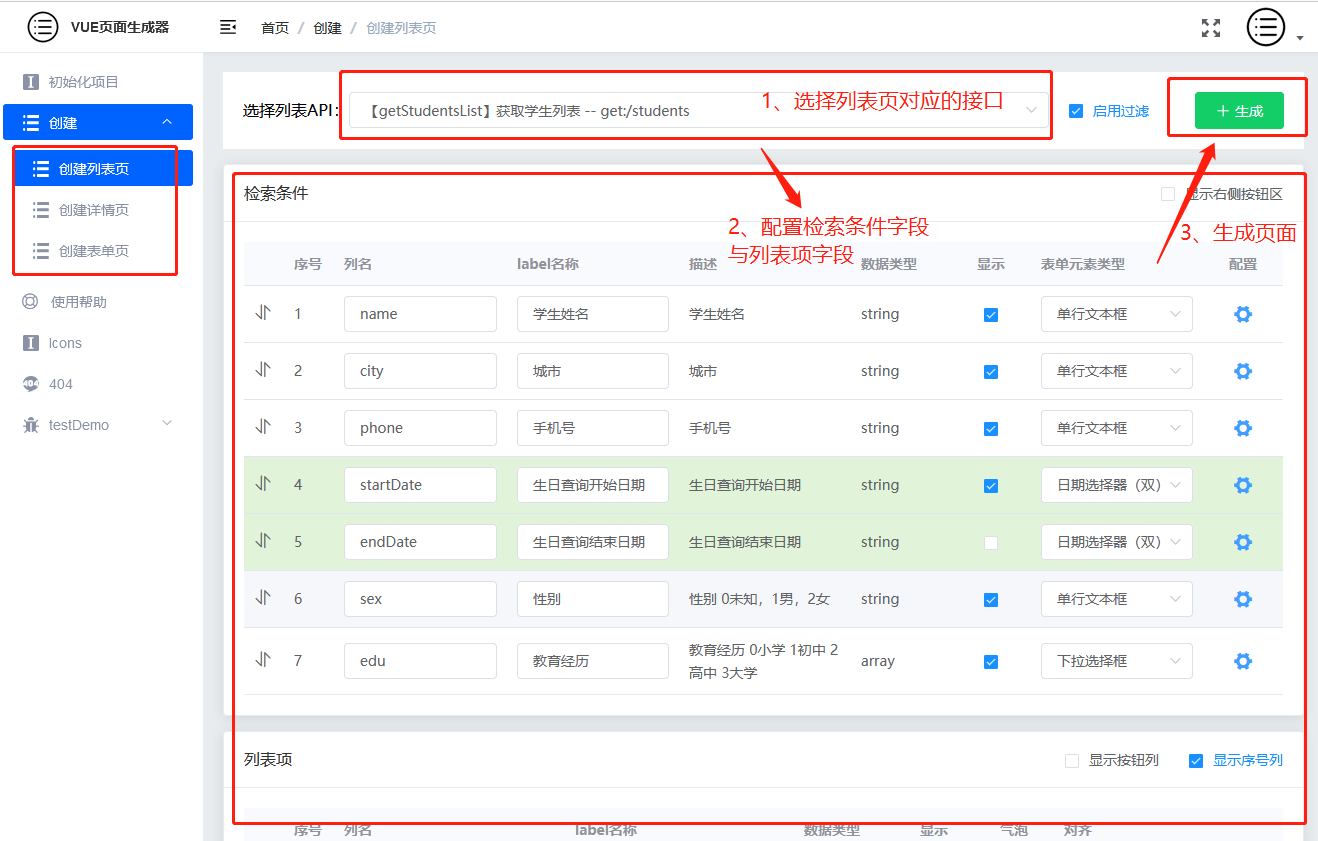Toggle fullscreen mode icon
Viewport: 1318px width, 841px height.
pyautogui.click(x=1211, y=28)
